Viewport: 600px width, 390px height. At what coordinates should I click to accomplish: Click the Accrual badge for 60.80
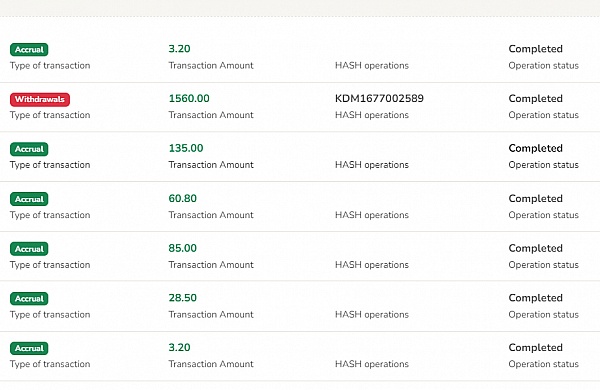pos(29,199)
